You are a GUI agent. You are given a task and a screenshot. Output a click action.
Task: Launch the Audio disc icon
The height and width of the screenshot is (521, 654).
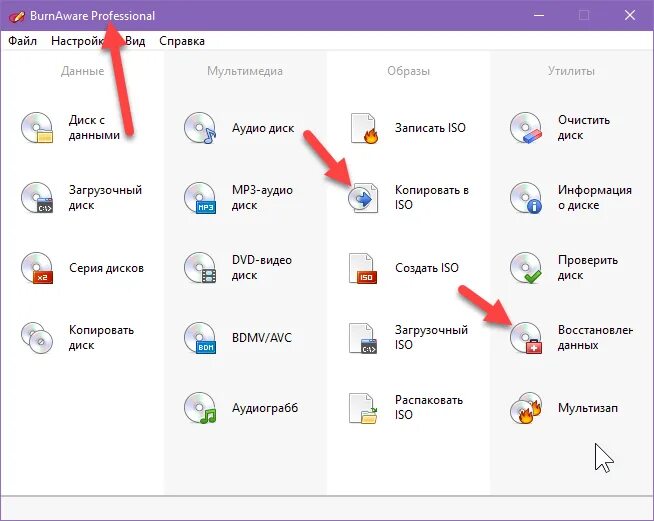pyautogui.click(x=200, y=128)
